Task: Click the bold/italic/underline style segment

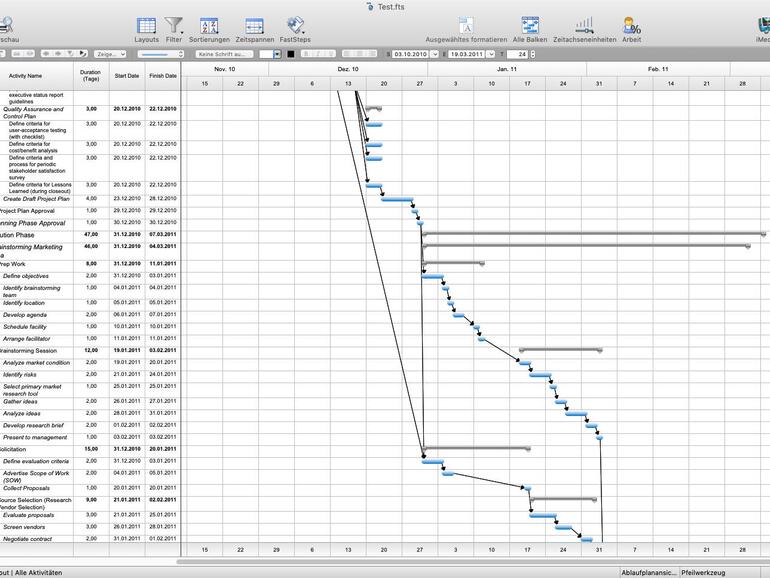Action: 318,54
